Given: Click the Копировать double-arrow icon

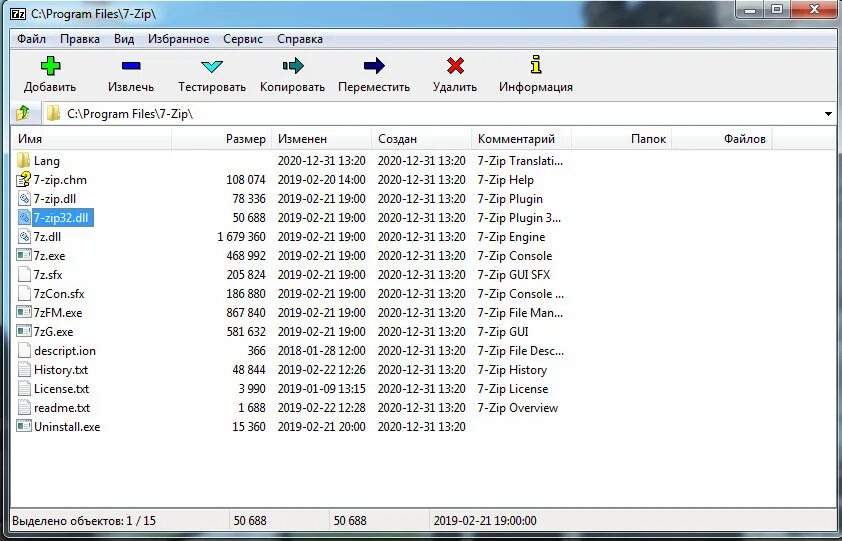Looking at the screenshot, I should [293, 66].
